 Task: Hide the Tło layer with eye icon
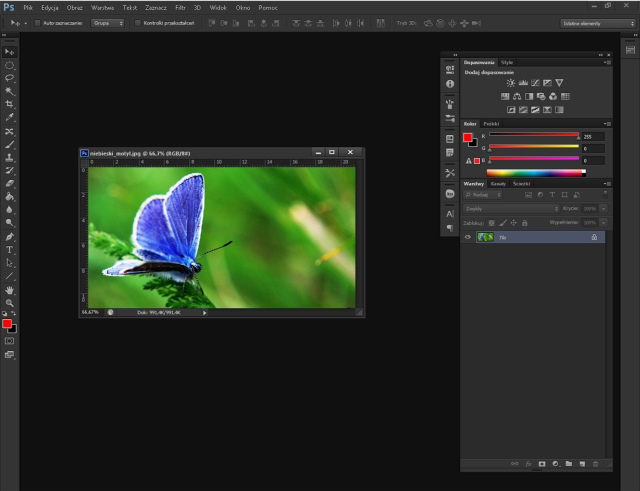(x=468, y=237)
